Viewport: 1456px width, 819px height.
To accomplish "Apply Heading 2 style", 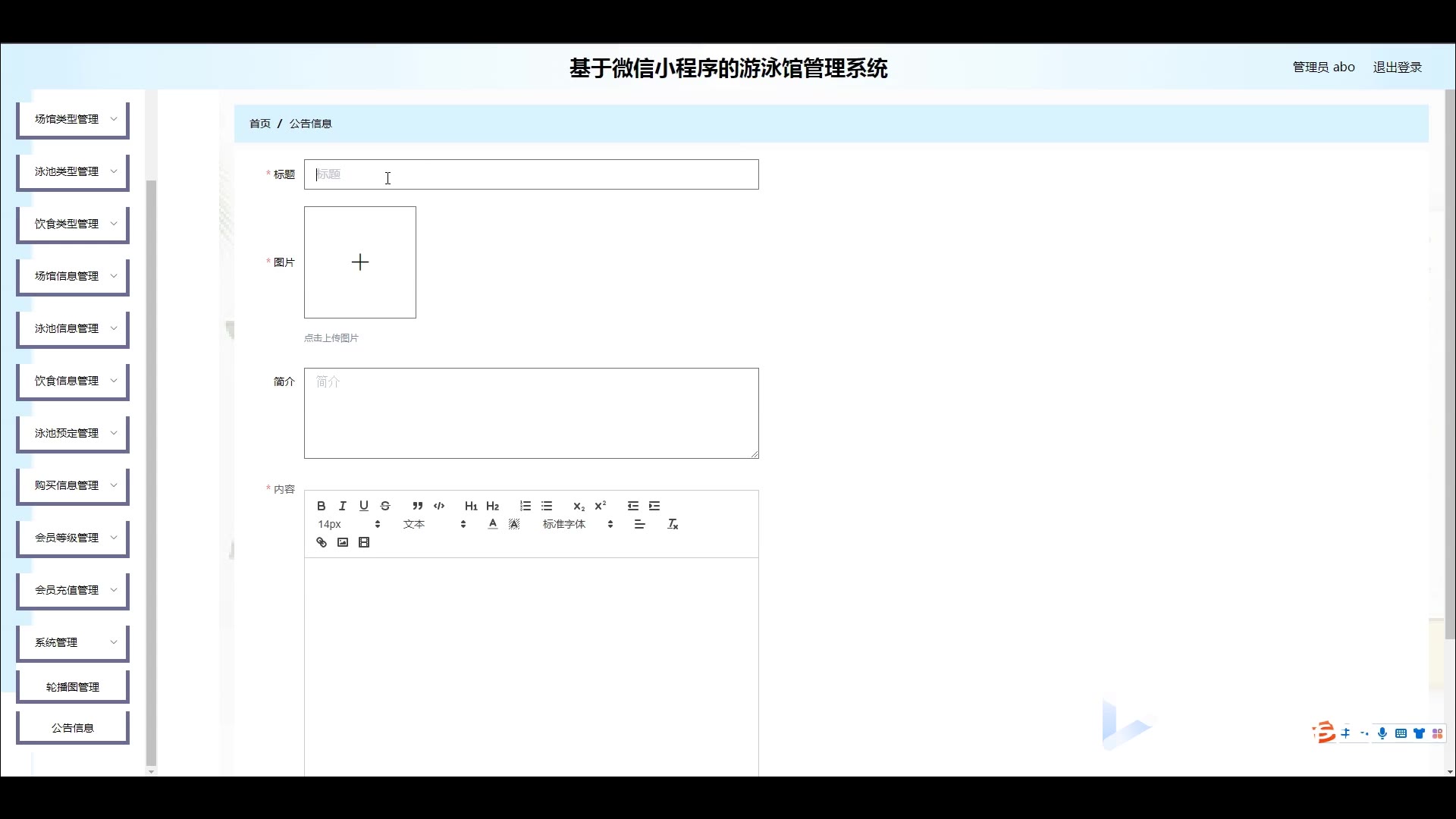I will (x=493, y=506).
